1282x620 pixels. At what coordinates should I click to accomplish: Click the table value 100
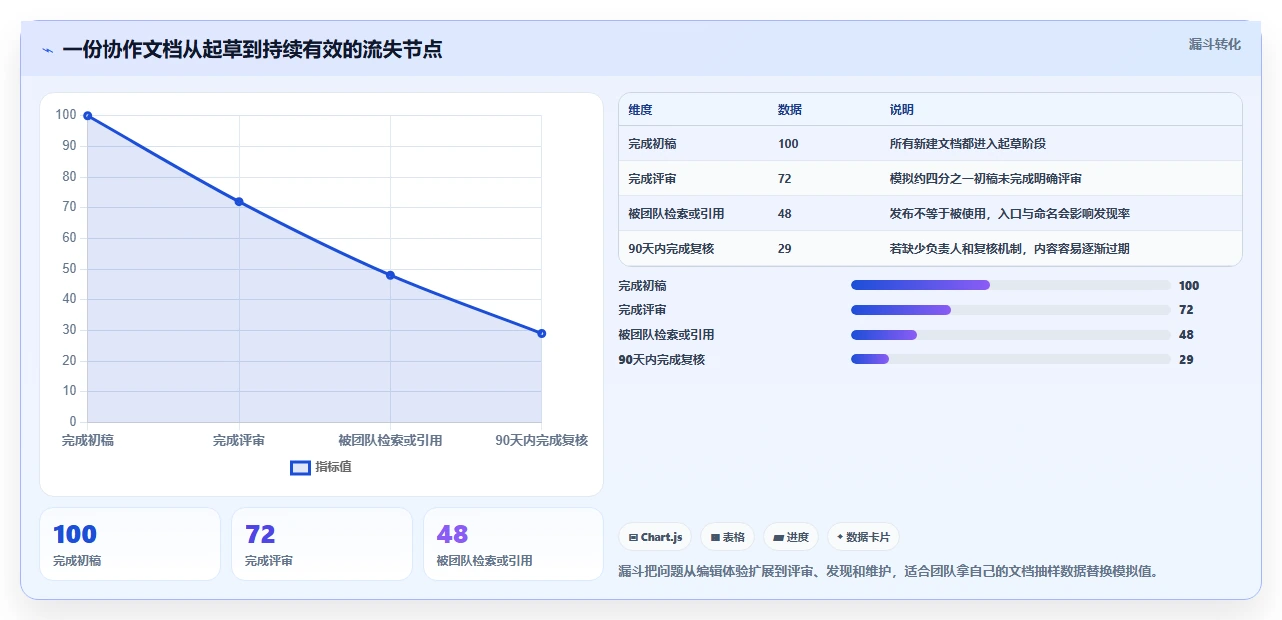tap(788, 144)
